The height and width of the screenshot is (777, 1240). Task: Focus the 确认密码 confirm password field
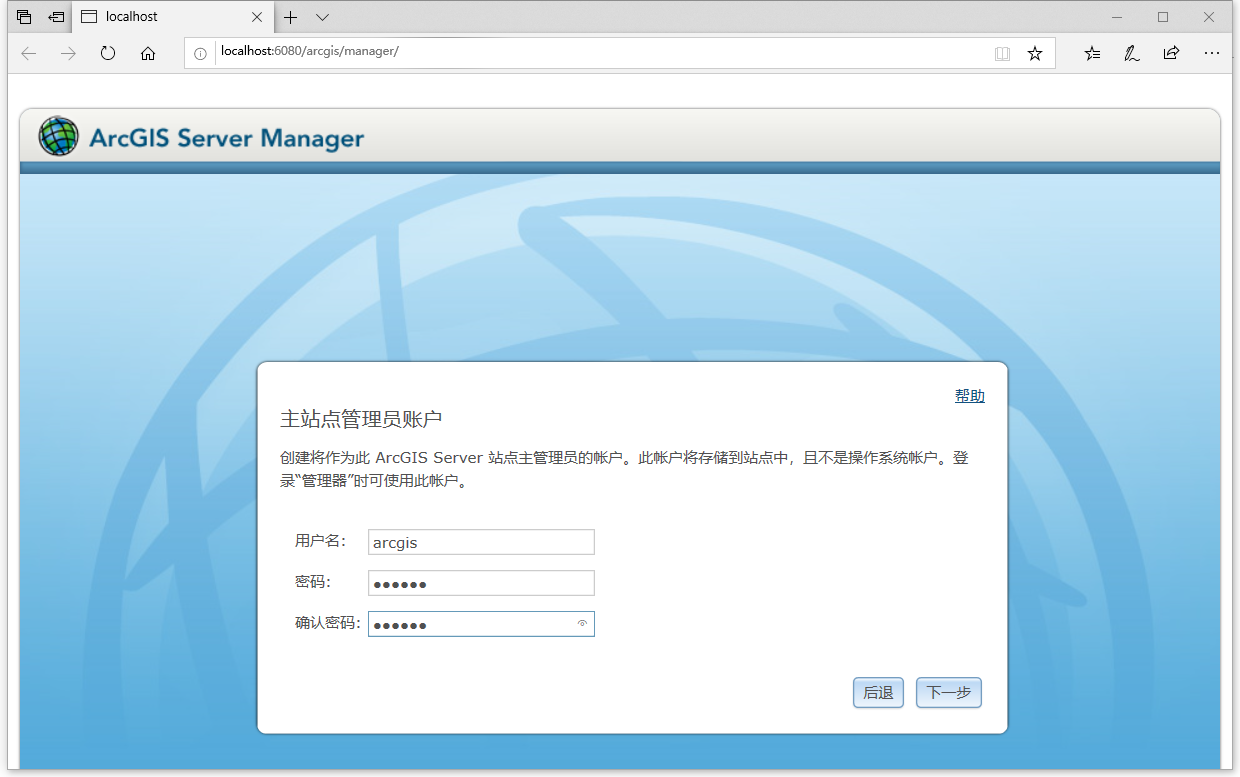481,624
